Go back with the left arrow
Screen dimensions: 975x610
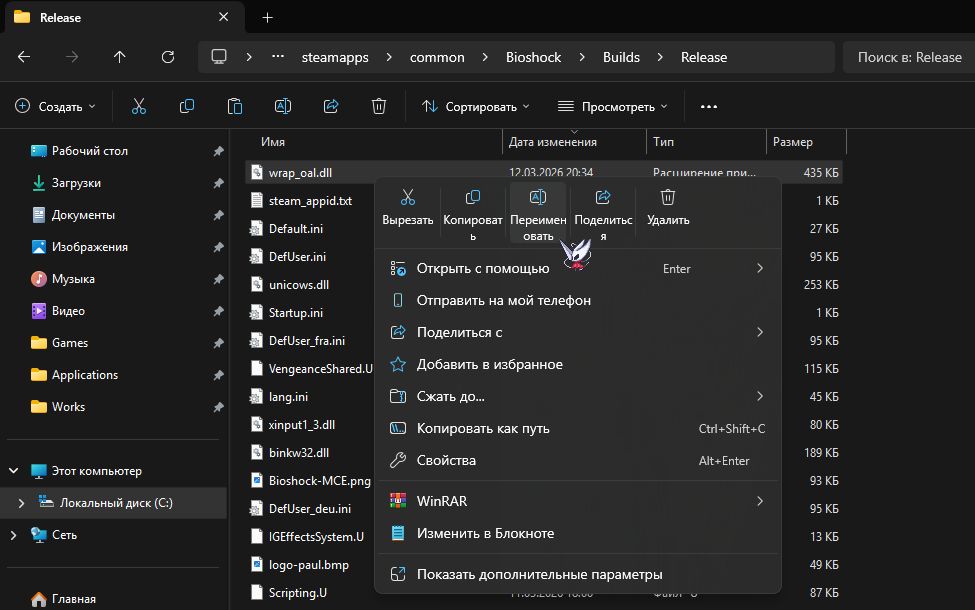(24, 57)
